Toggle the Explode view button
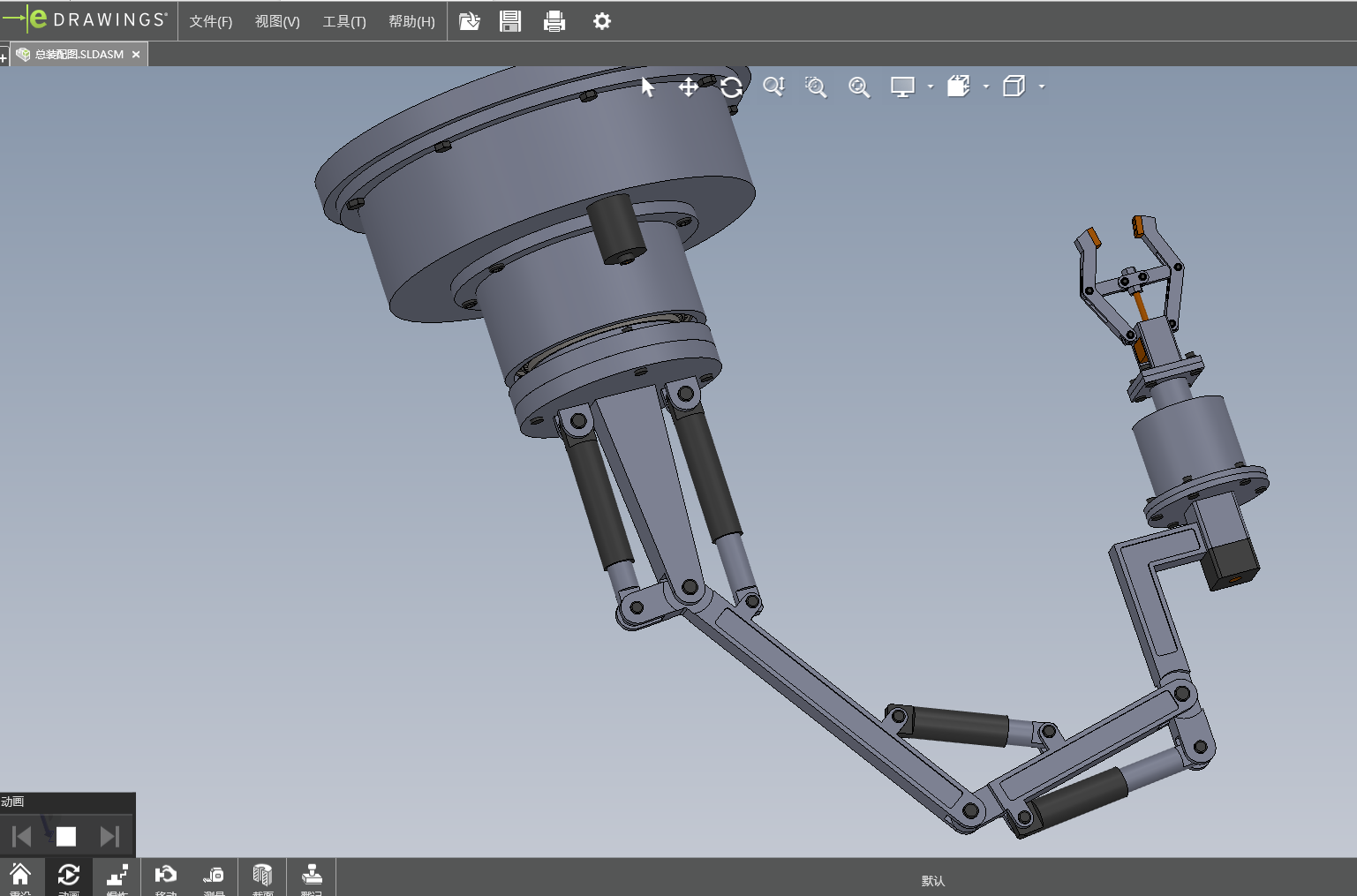The image size is (1357, 896). 117,876
